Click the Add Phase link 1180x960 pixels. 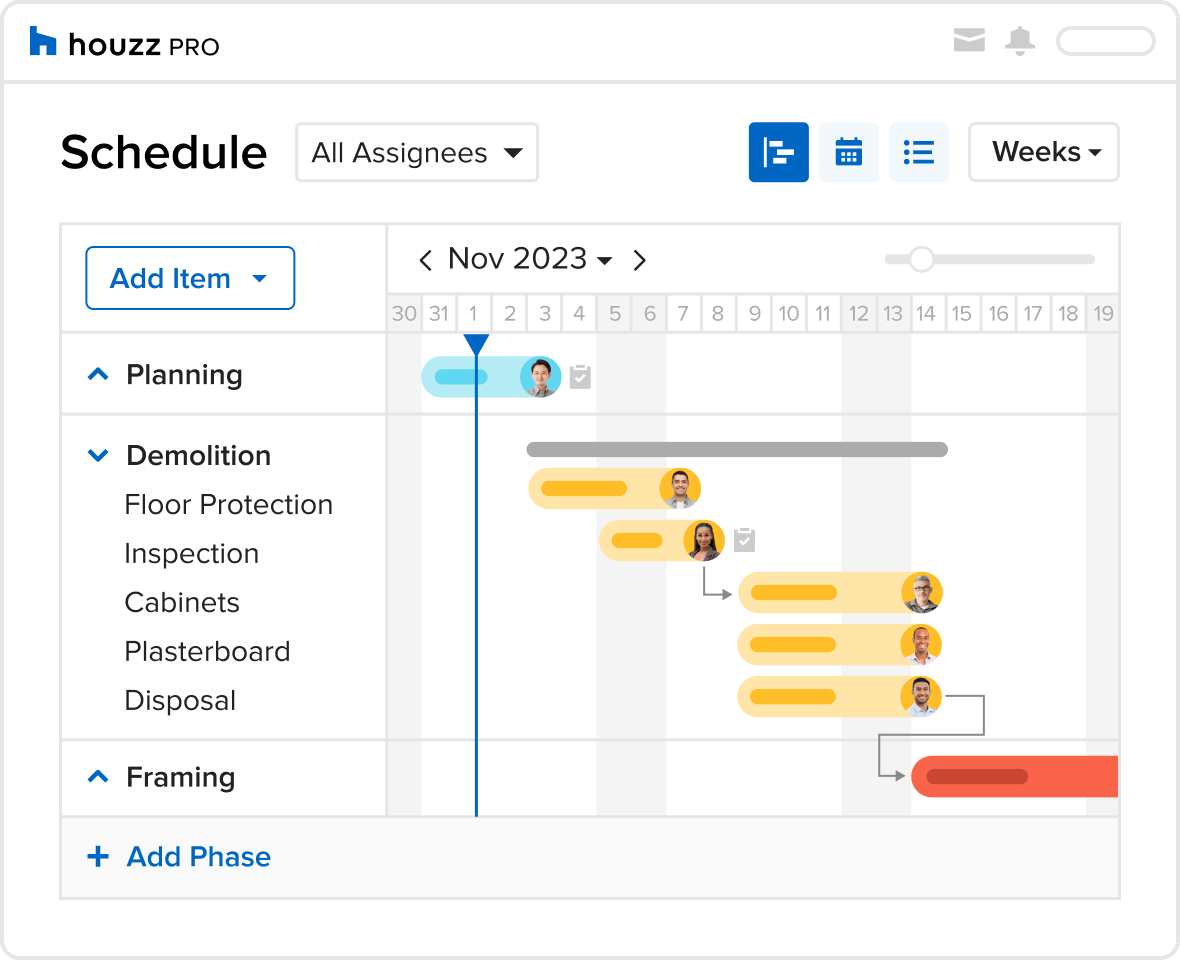[x=179, y=856]
